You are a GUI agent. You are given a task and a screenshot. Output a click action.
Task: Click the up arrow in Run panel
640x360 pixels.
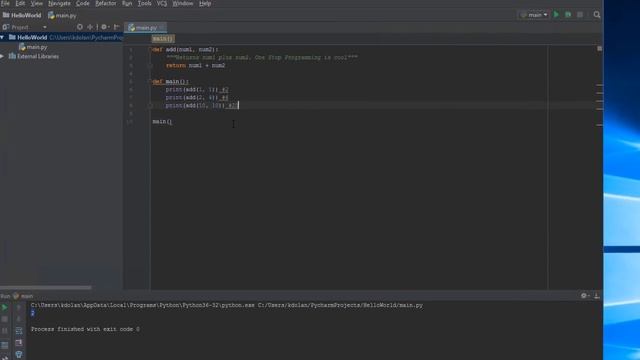pos(19,307)
